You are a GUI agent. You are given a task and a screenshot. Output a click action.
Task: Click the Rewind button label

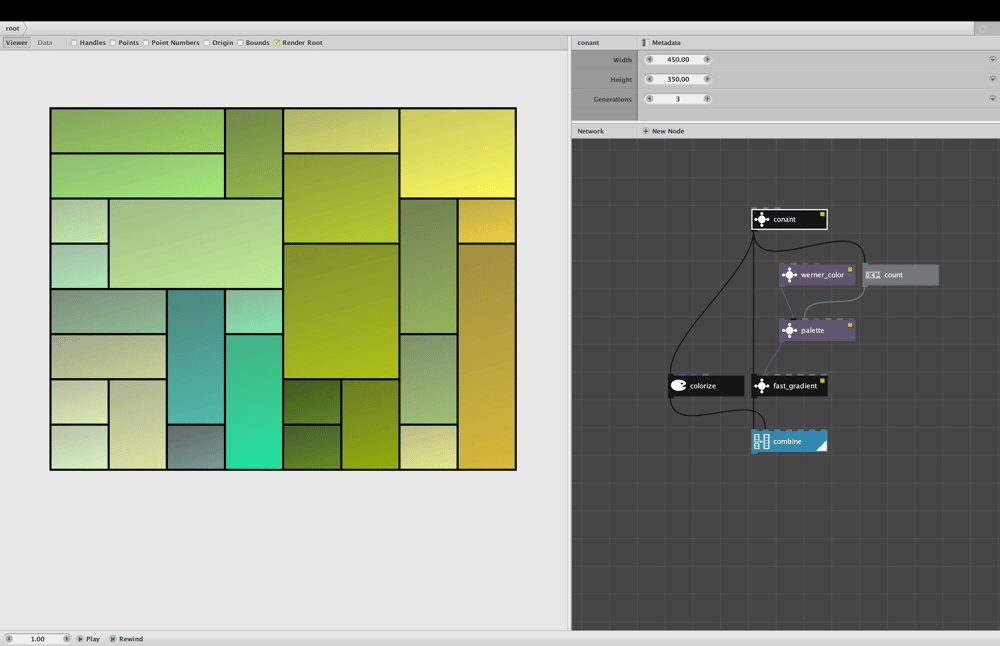pos(131,639)
